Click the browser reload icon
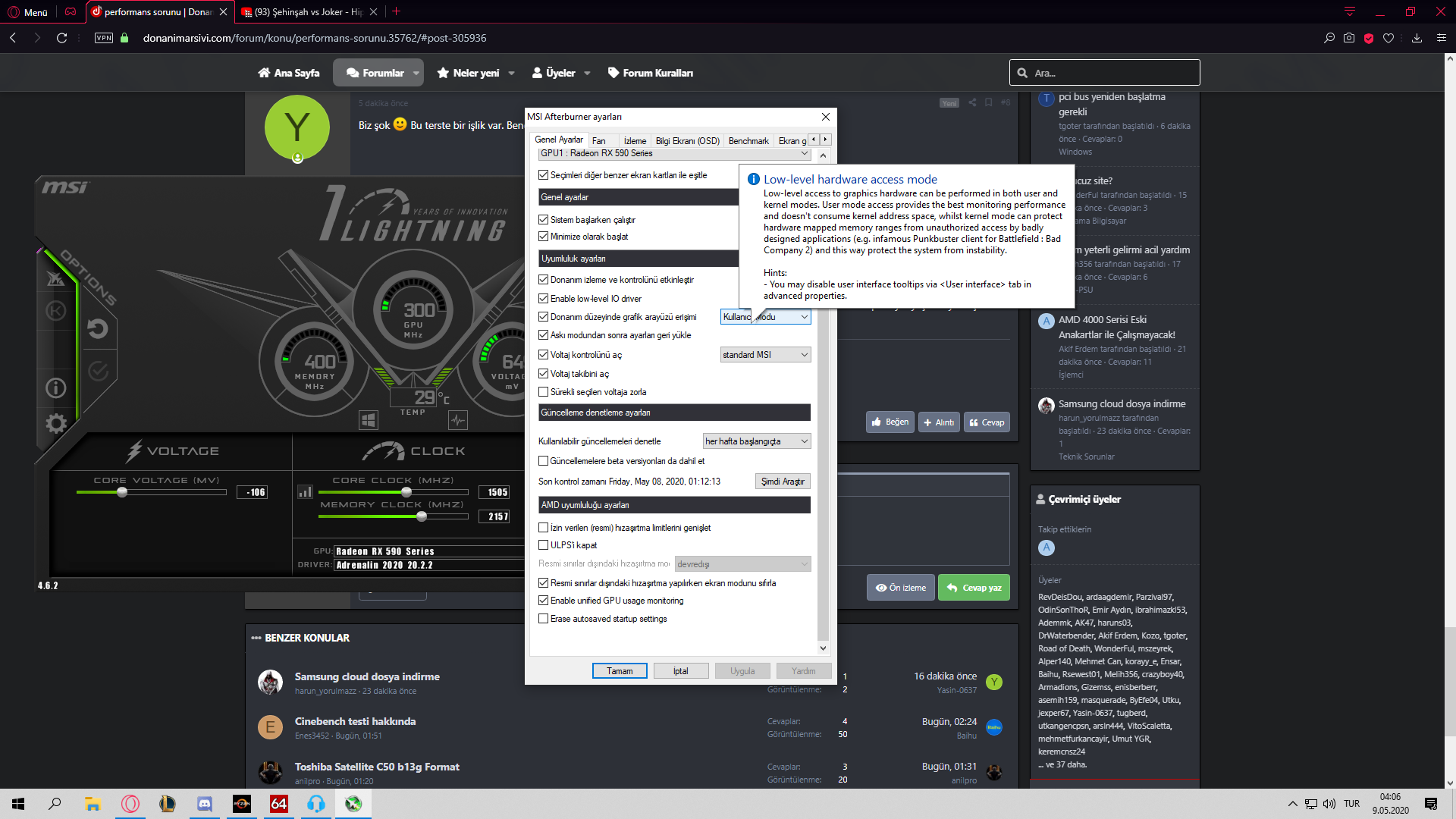The width and height of the screenshot is (1456, 819). (62, 38)
